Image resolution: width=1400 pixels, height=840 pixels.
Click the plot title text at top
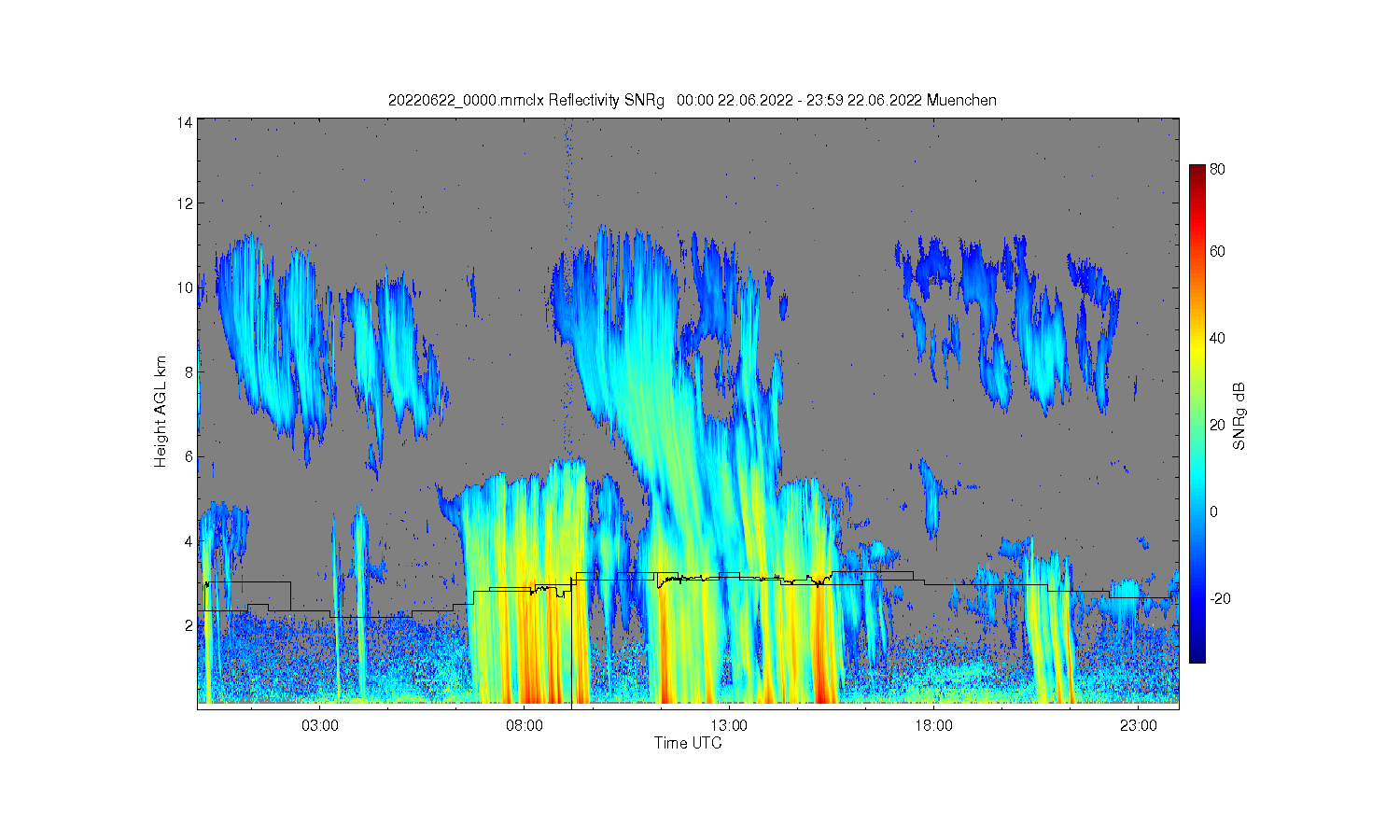[x=692, y=100]
